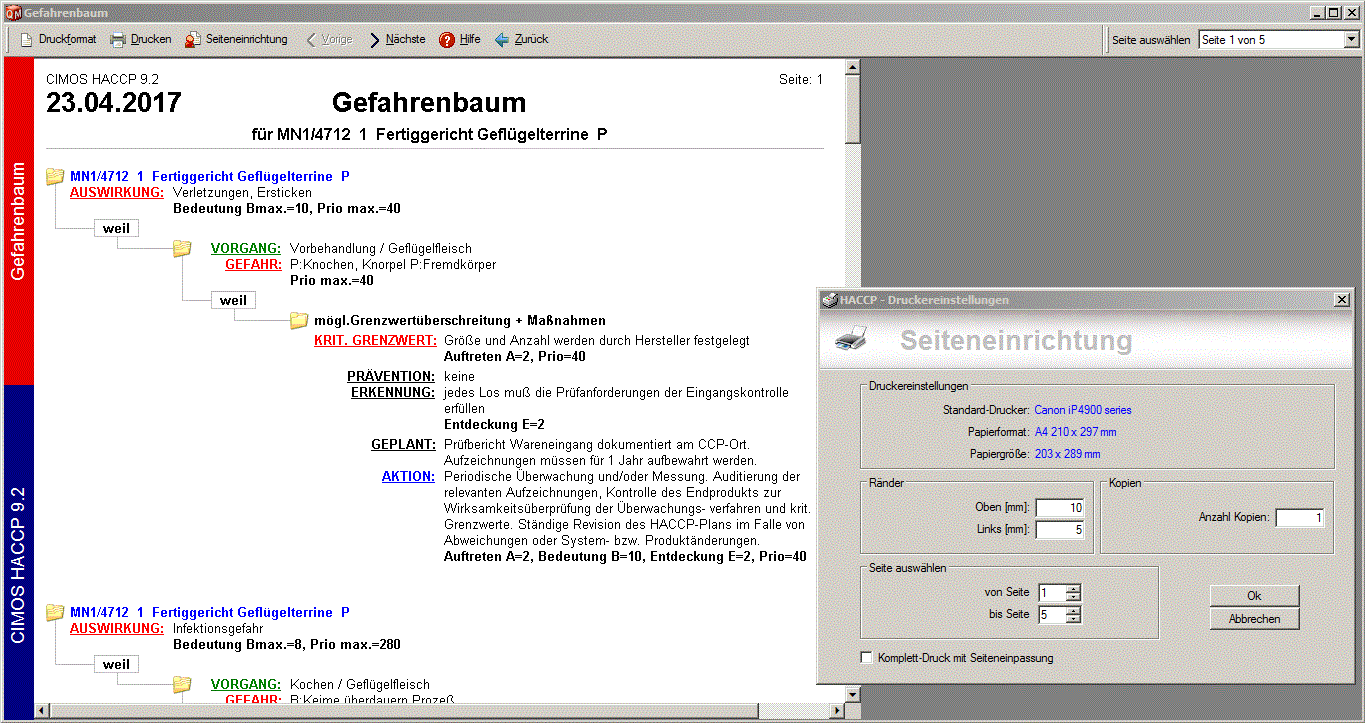Confirm the dialog with Ok
Screen dimensions: 1365x723
coord(1254,596)
